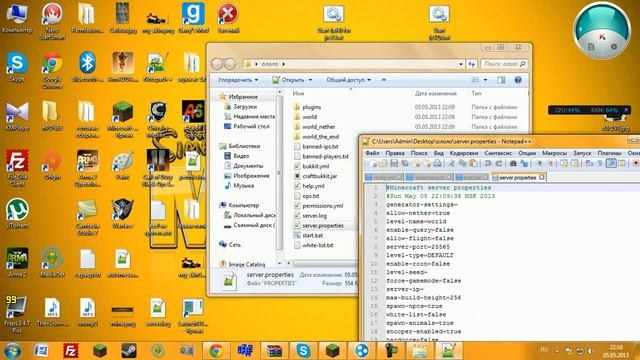The image size is (640, 360).
Task: Click the Steam icon in the taskbar
Action: pos(129,351)
